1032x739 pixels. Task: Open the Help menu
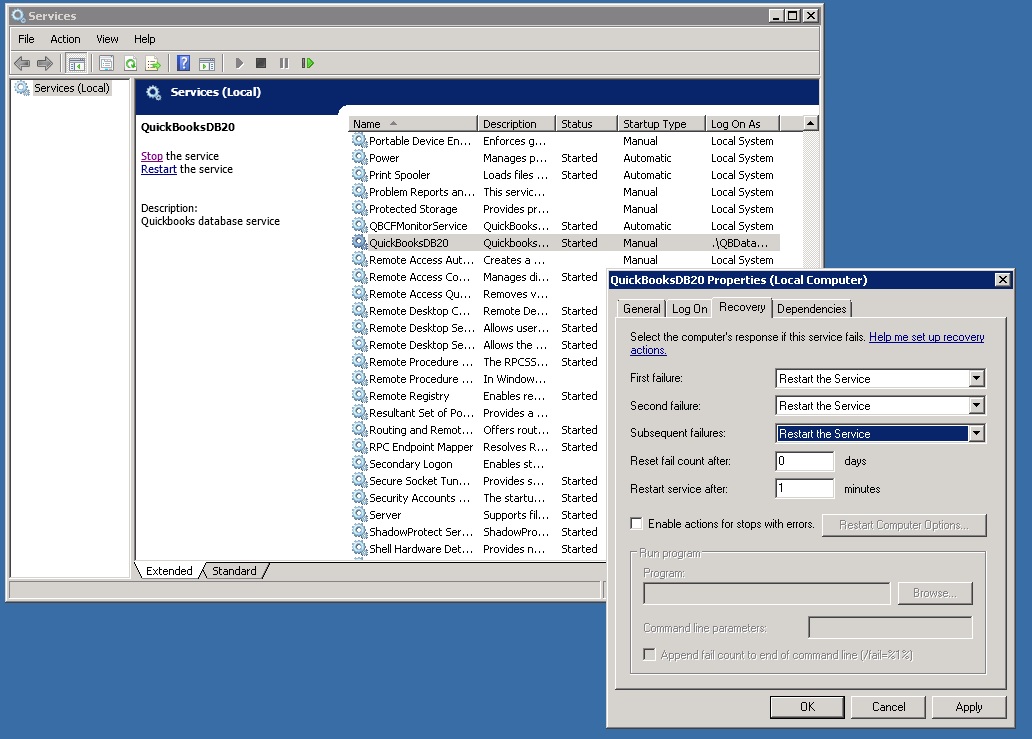[145, 39]
